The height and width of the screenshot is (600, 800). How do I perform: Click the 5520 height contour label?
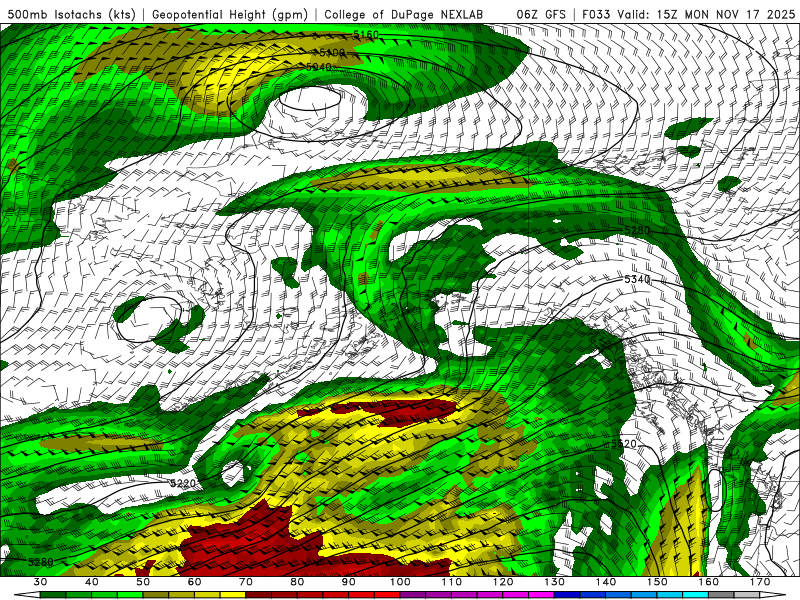coord(623,443)
